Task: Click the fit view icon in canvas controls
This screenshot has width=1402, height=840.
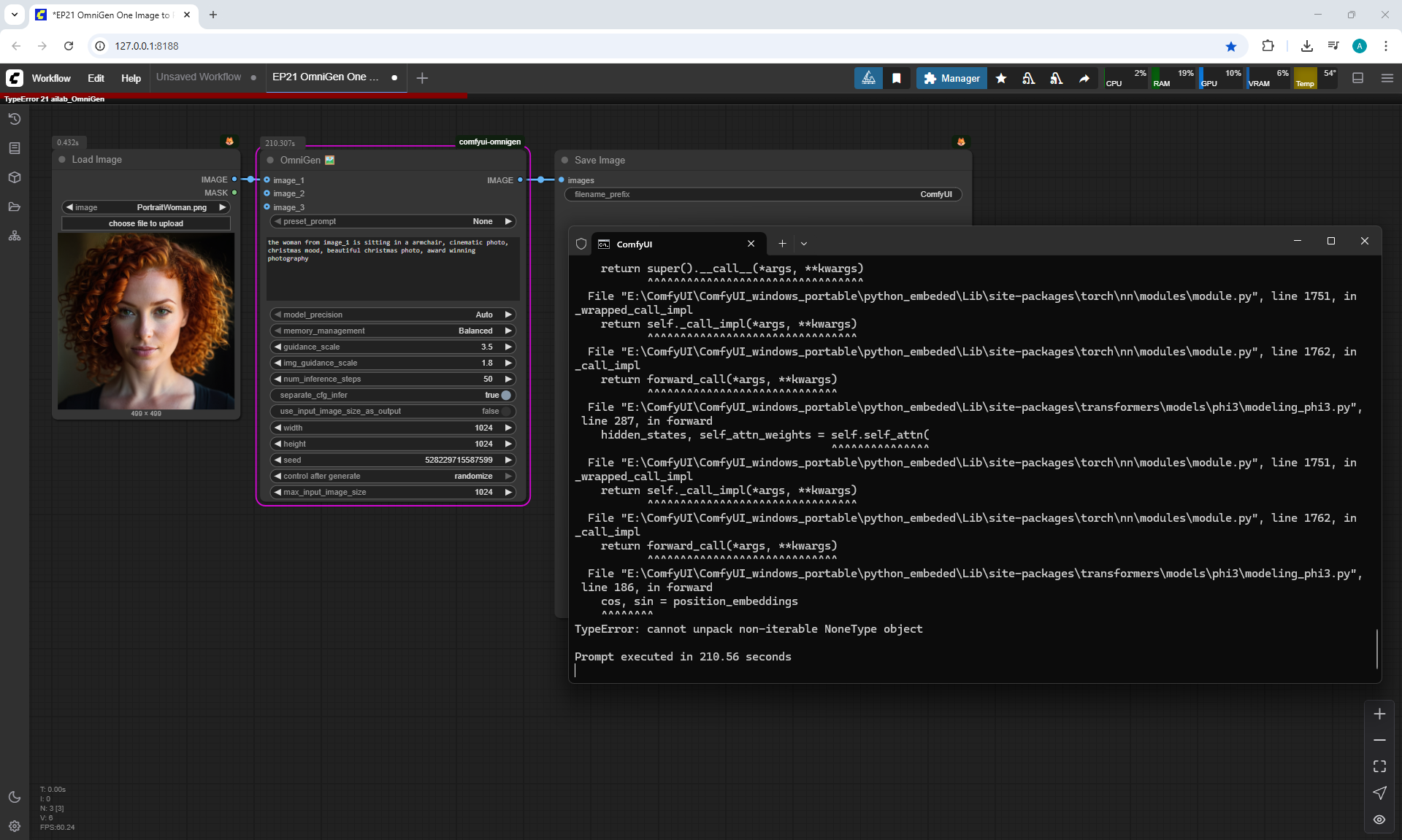Action: 1379,766
